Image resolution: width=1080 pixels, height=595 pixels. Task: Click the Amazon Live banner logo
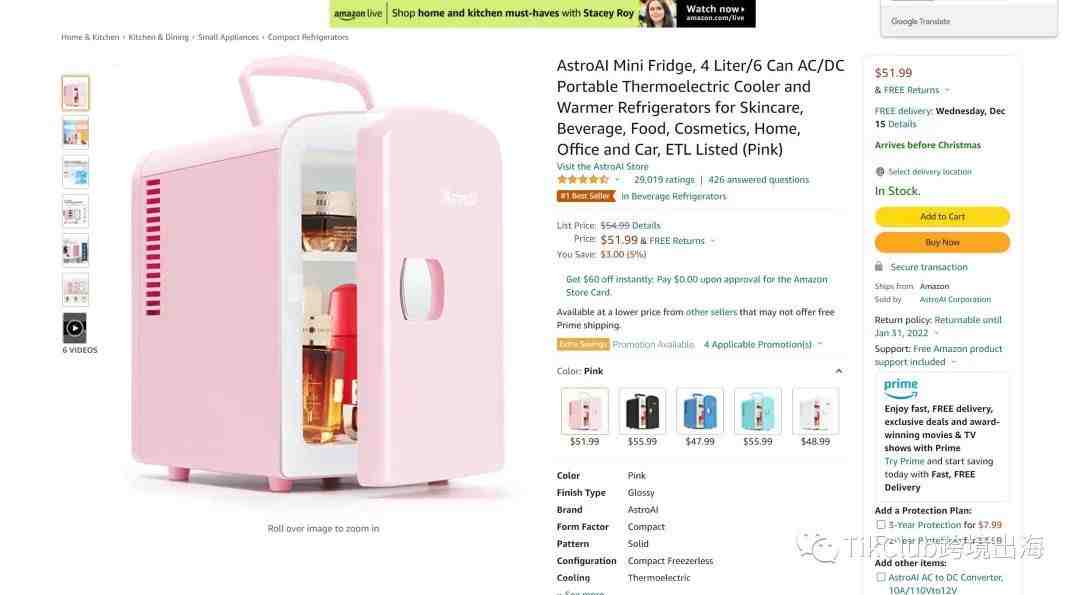point(358,13)
